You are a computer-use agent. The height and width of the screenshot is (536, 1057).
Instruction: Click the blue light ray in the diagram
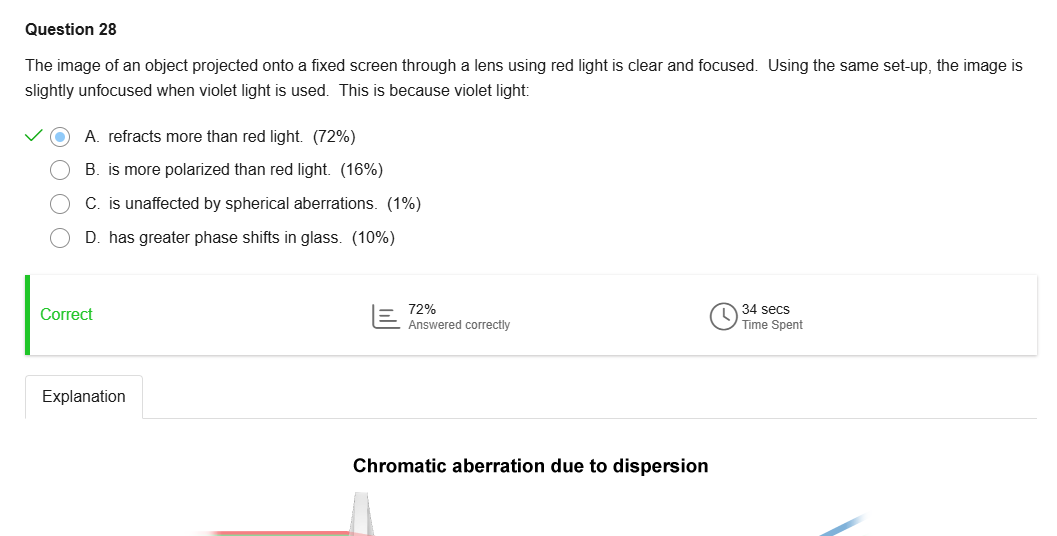point(842,525)
